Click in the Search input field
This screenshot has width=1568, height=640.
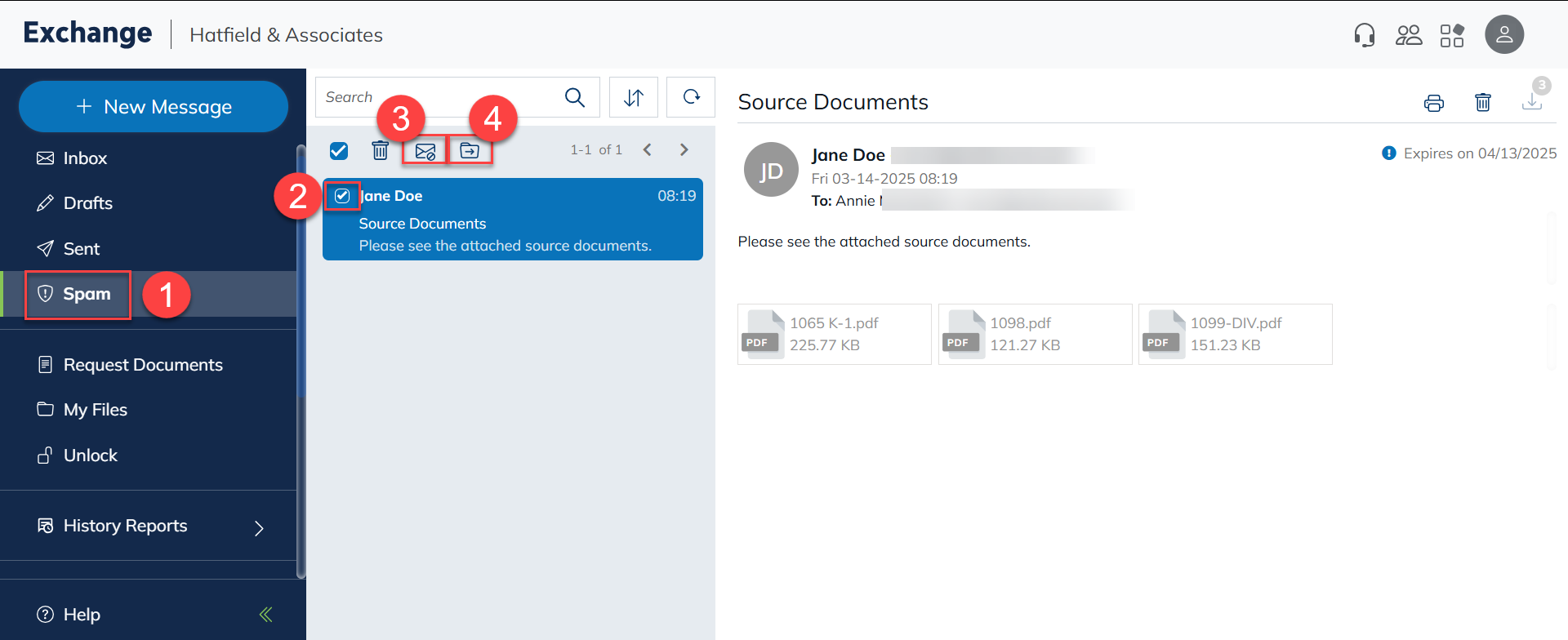tap(437, 98)
